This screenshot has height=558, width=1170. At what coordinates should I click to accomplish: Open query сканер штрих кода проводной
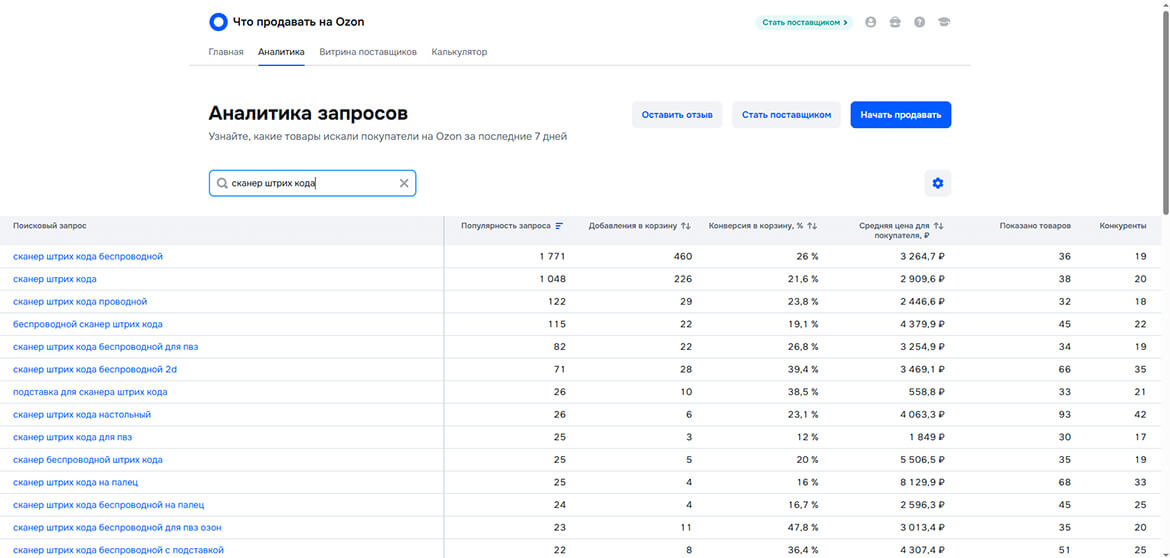coord(80,301)
